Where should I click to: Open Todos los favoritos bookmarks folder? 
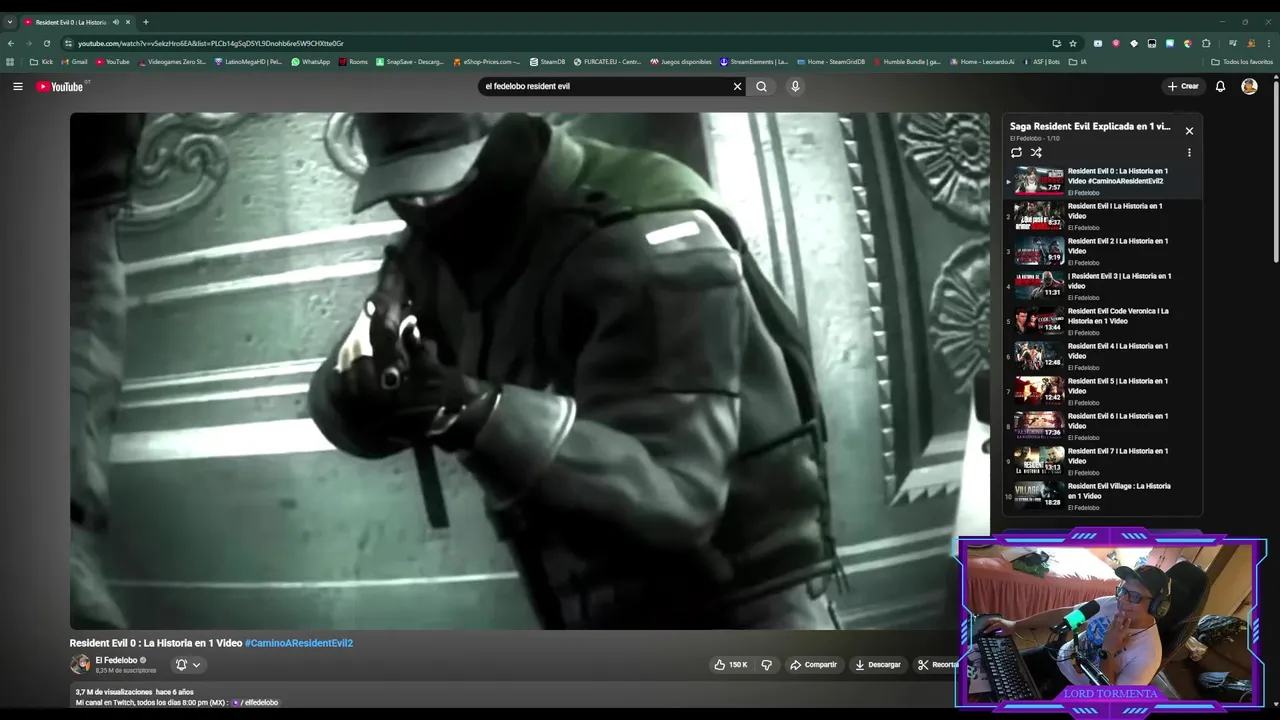[1242, 62]
